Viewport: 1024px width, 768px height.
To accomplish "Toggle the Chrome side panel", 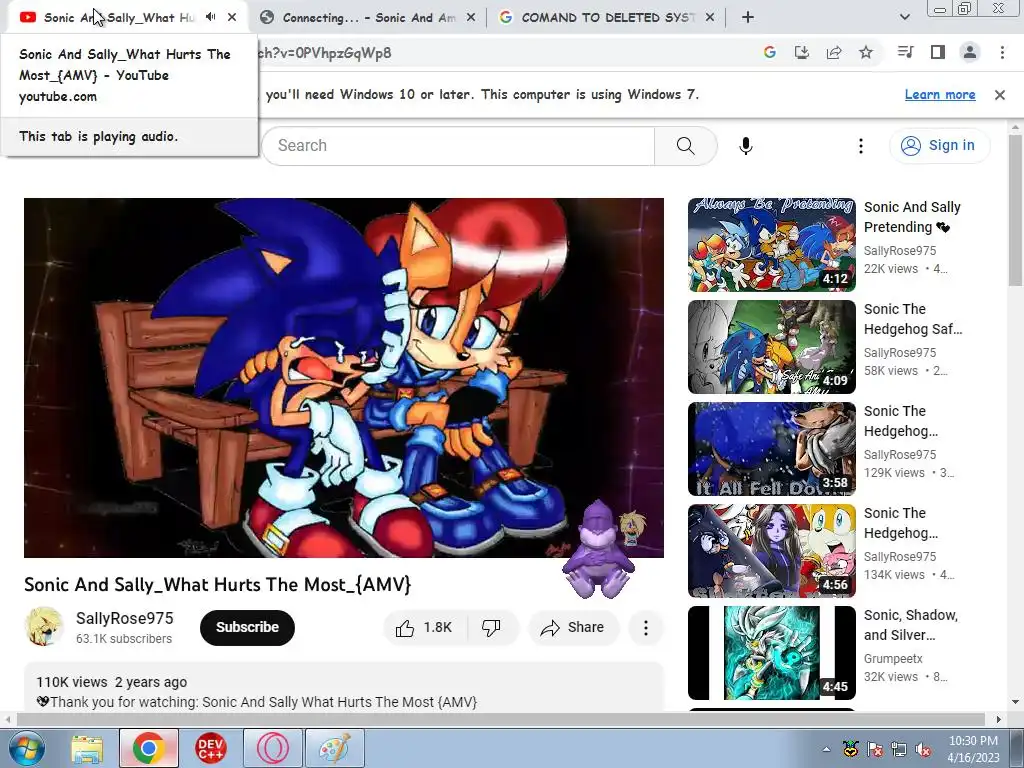I will click(x=937, y=52).
